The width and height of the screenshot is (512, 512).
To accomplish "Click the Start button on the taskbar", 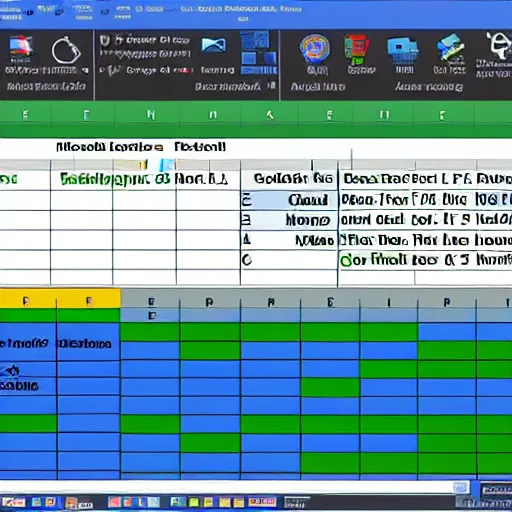I will (x=14, y=502).
